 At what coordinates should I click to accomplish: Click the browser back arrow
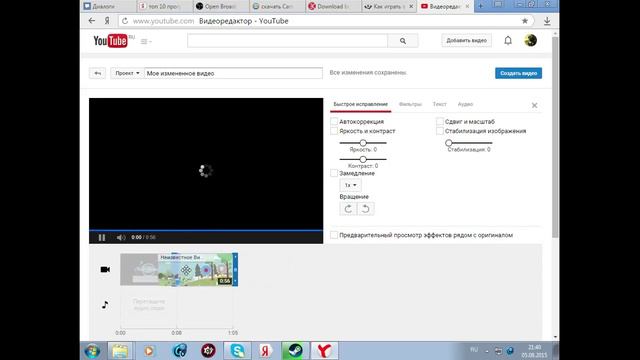(92, 21)
